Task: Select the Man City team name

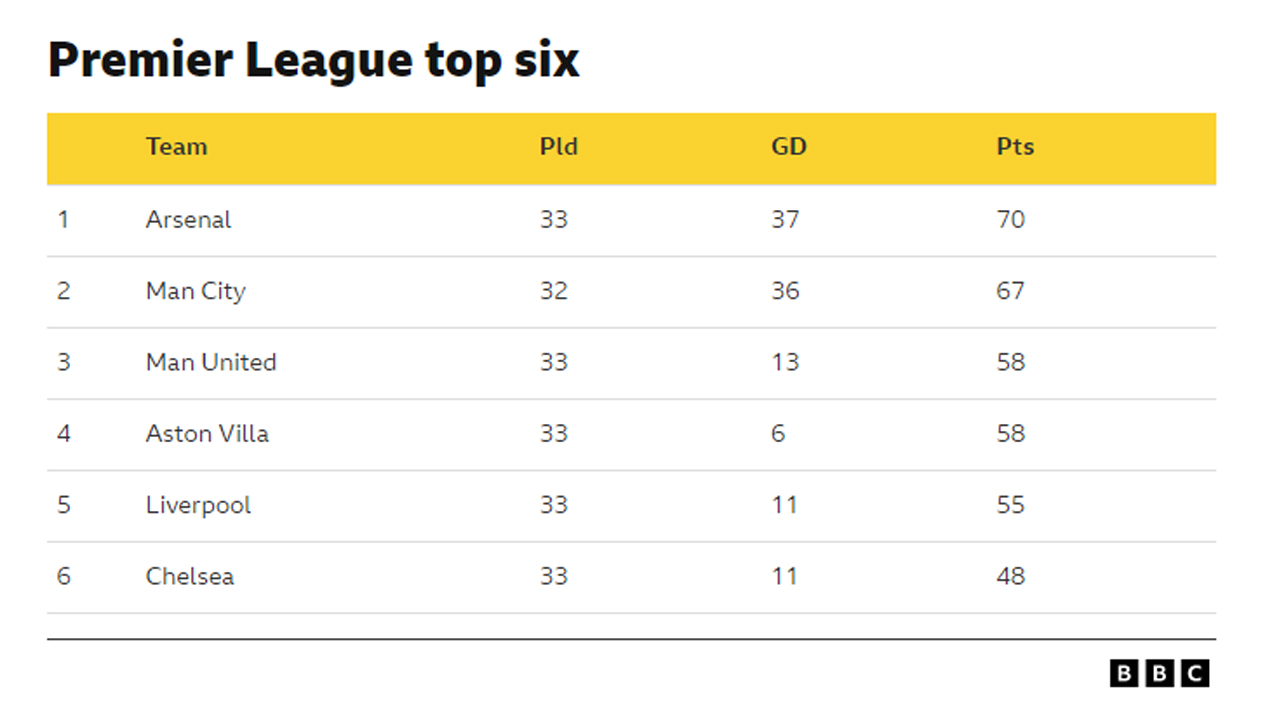Action: click(195, 291)
